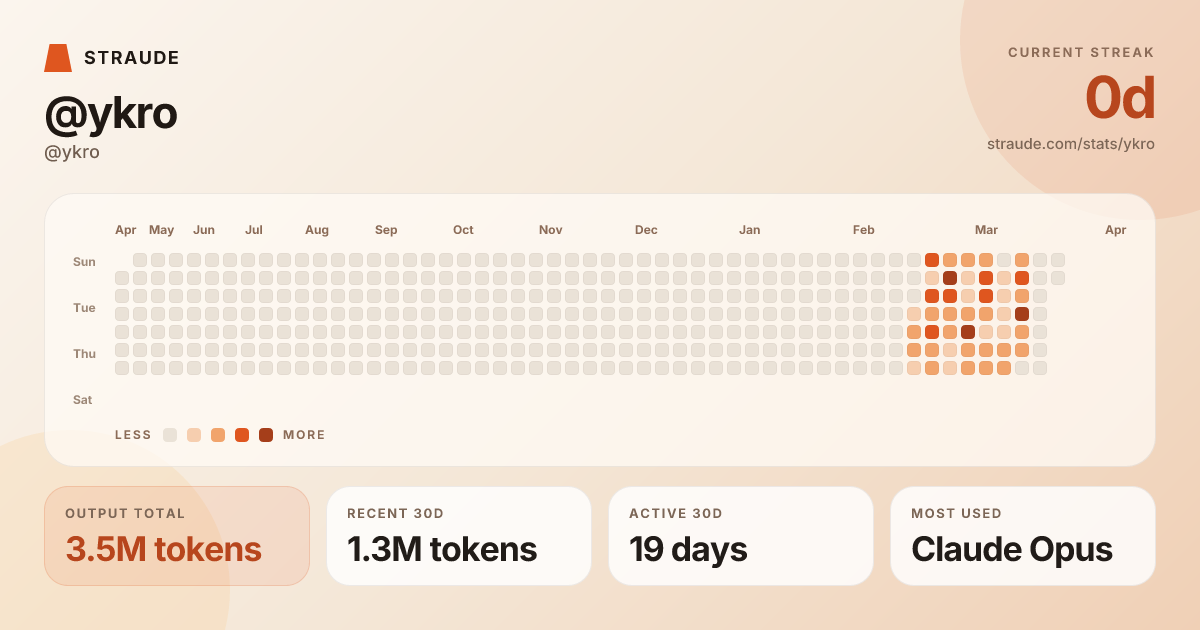The width and height of the screenshot is (1200, 630).
Task: Click the Most Used Claude Opus card
Action: (1023, 536)
